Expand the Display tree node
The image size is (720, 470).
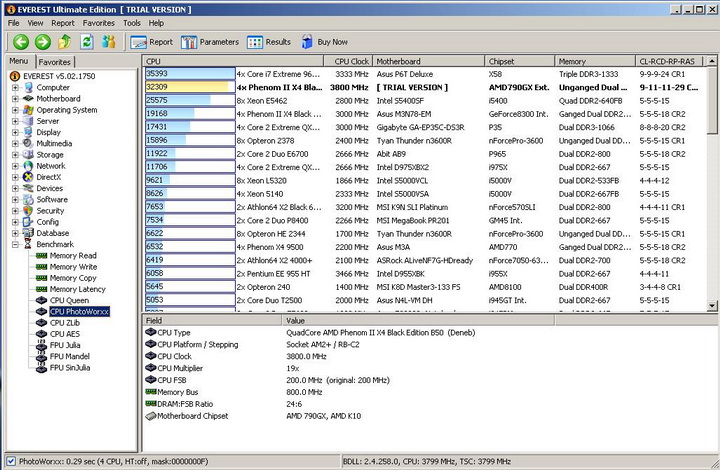pos(15,132)
